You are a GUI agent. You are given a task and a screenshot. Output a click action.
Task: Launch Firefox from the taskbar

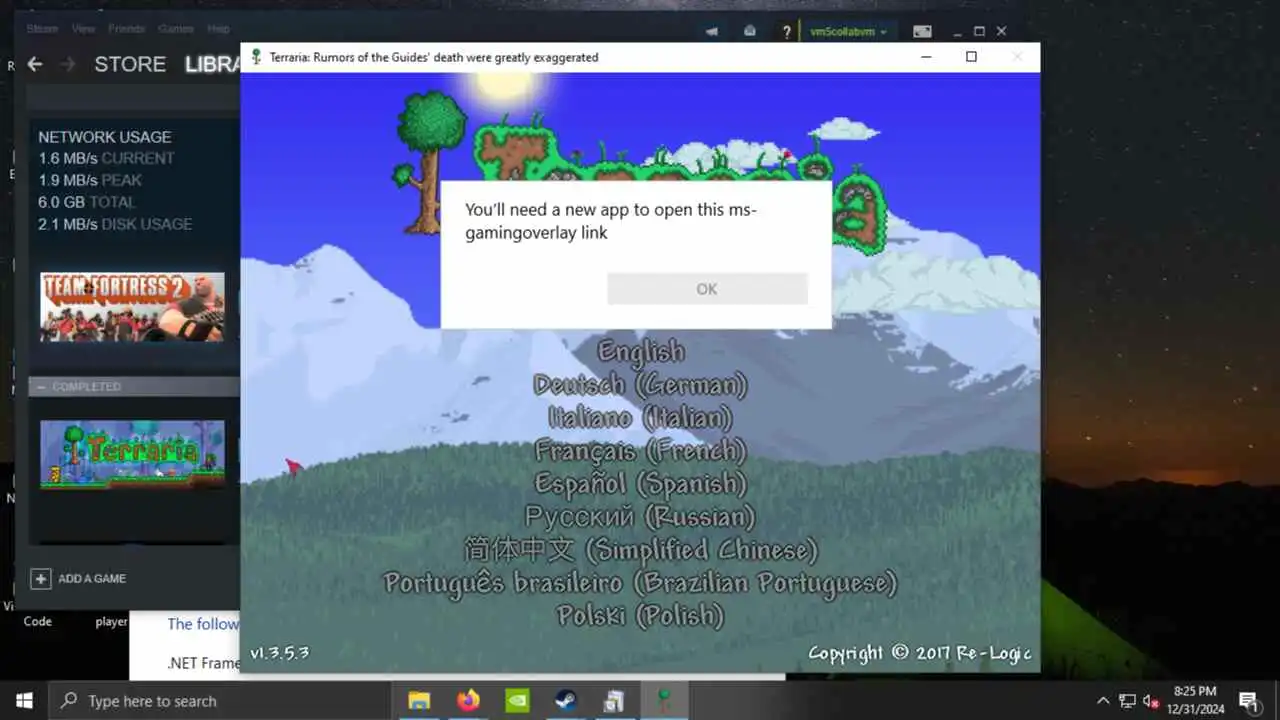tap(468, 701)
